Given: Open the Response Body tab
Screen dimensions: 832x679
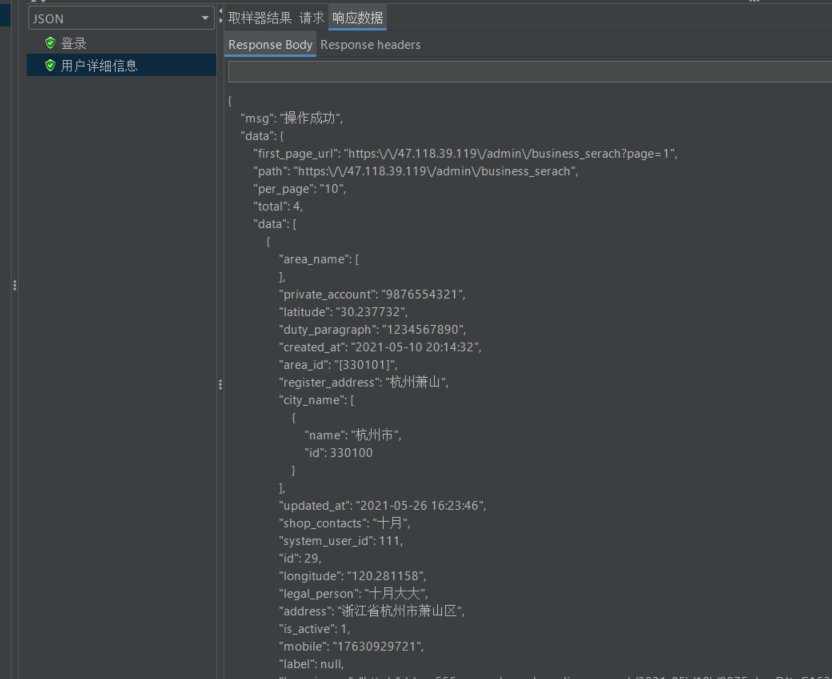Looking at the screenshot, I should coord(270,45).
